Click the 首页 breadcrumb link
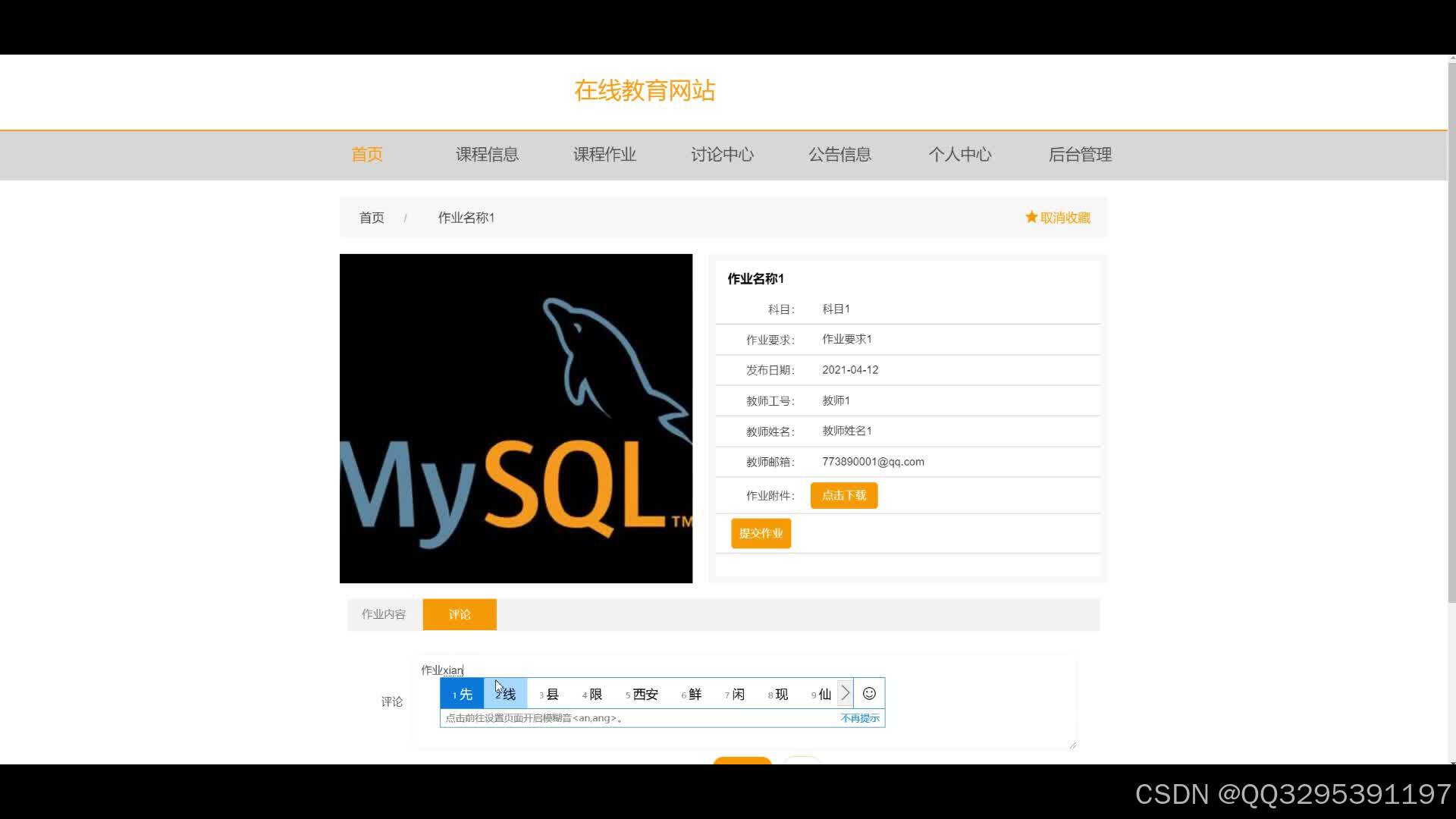The image size is (1456, 819). tap(372, 218)
